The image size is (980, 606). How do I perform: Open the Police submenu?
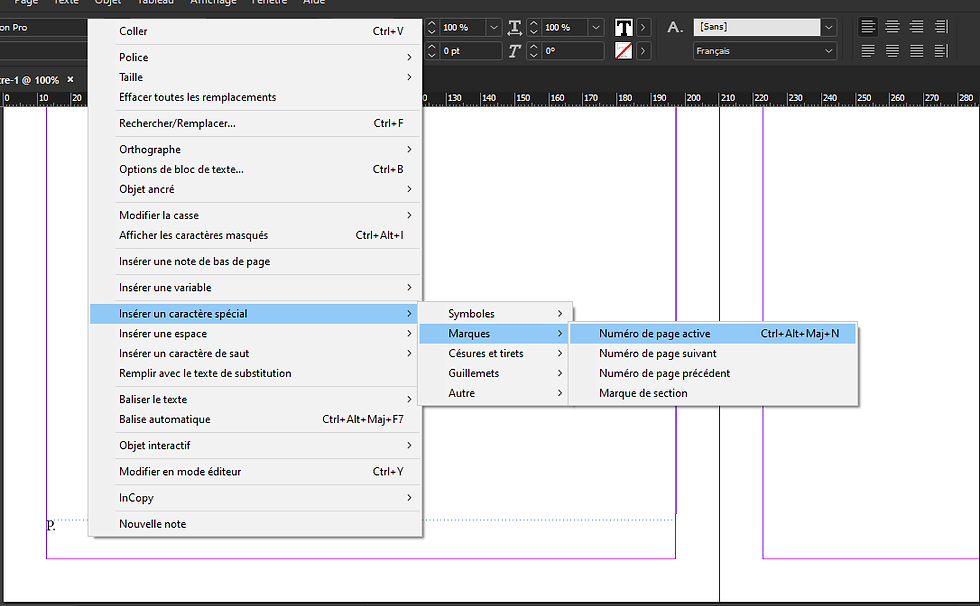point(256,57)
